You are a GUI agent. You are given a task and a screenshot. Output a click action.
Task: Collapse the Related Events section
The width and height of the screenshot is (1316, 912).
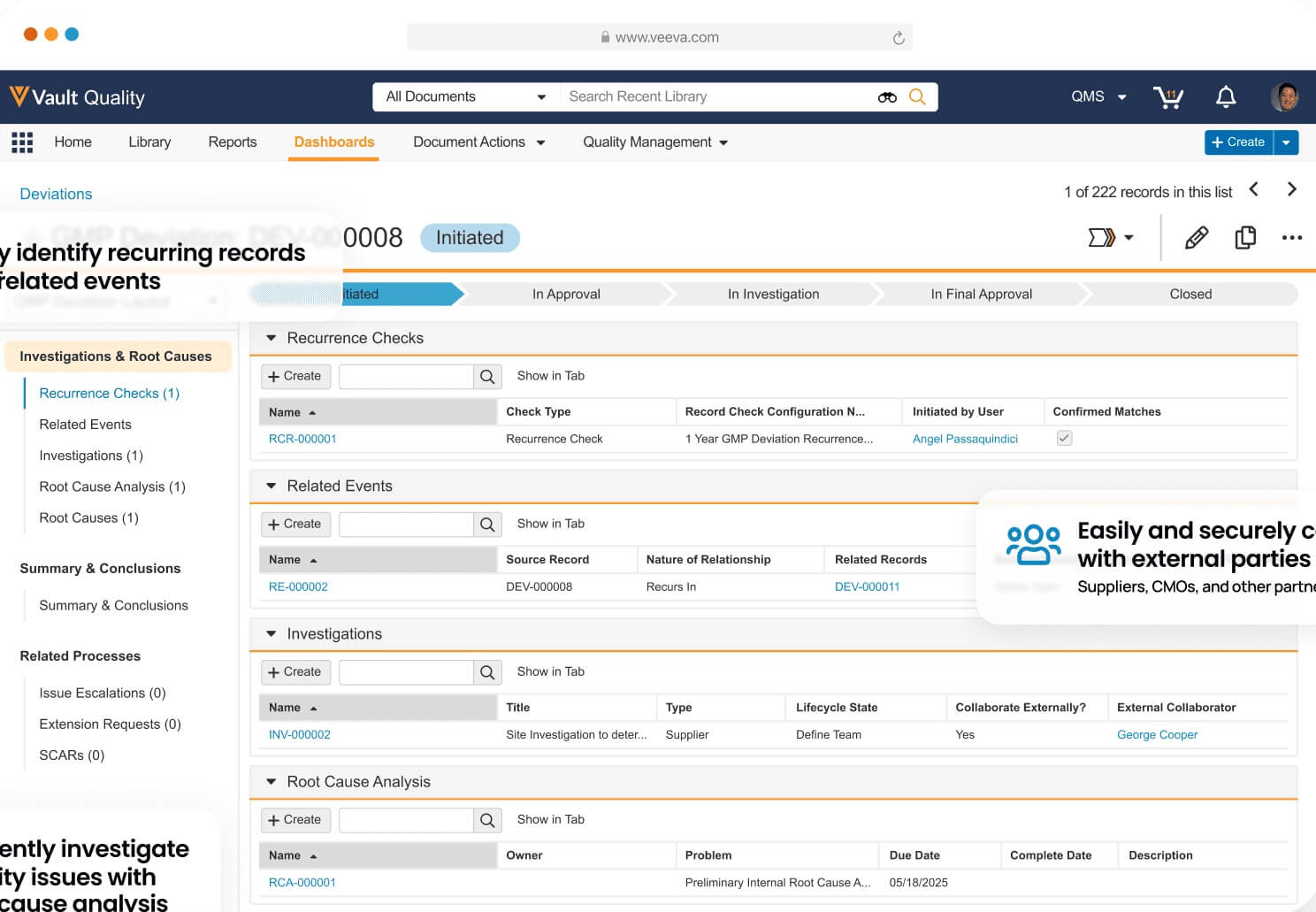click(x=272, y=486)
